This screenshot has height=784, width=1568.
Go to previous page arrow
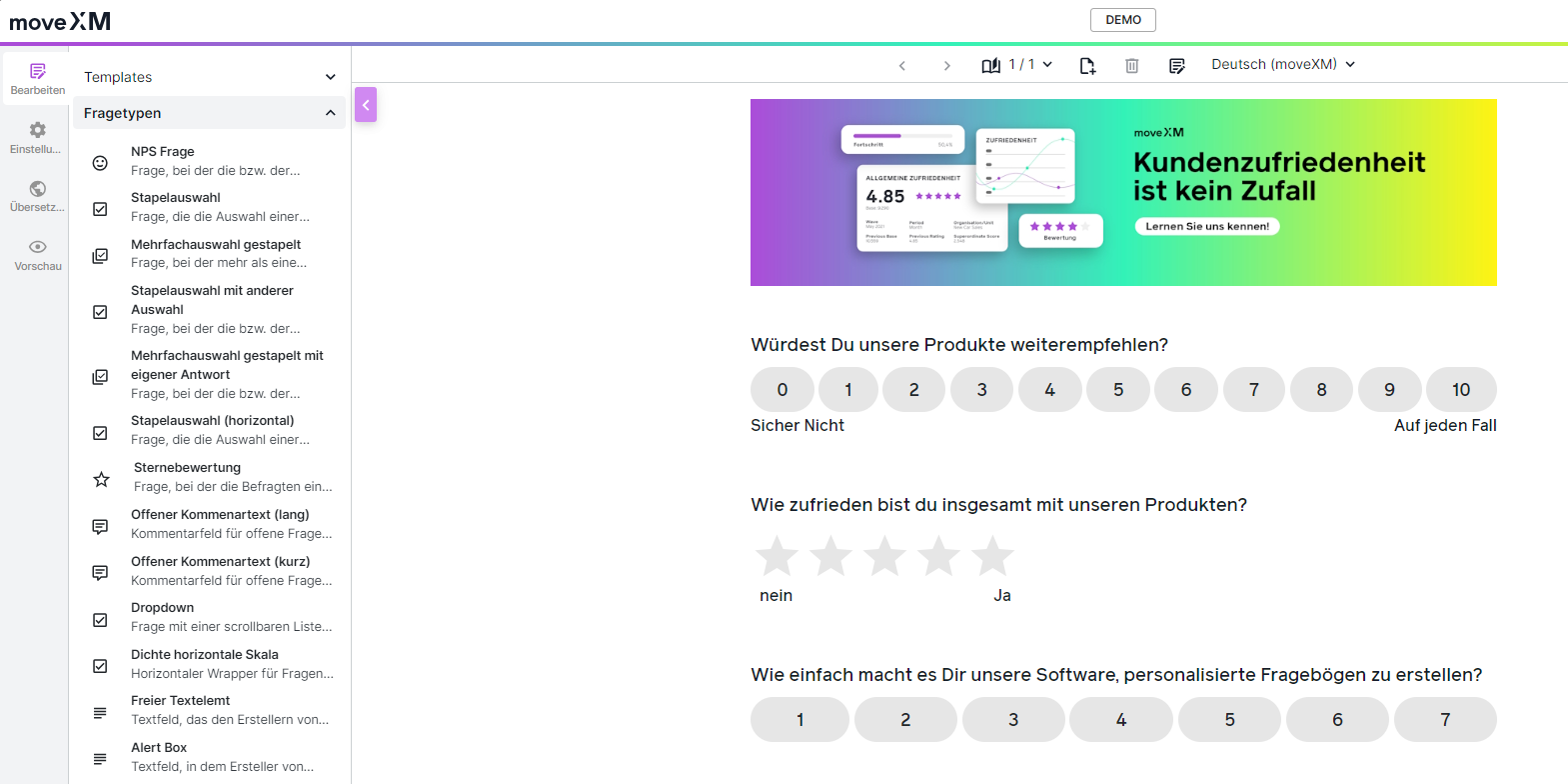coord(901,65)
